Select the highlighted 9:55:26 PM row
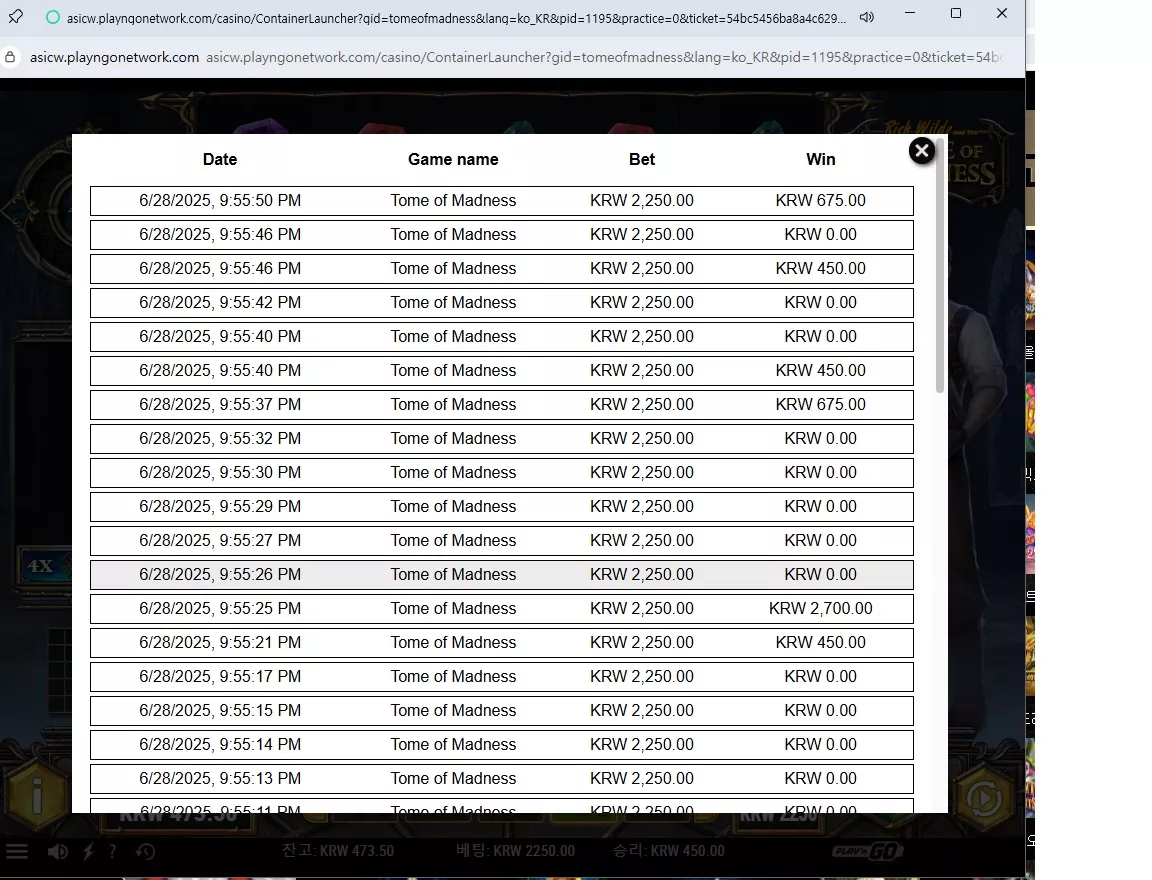The width and height of the screenshot is (1152, 880). pyautogui.click(x=502, y=575)
